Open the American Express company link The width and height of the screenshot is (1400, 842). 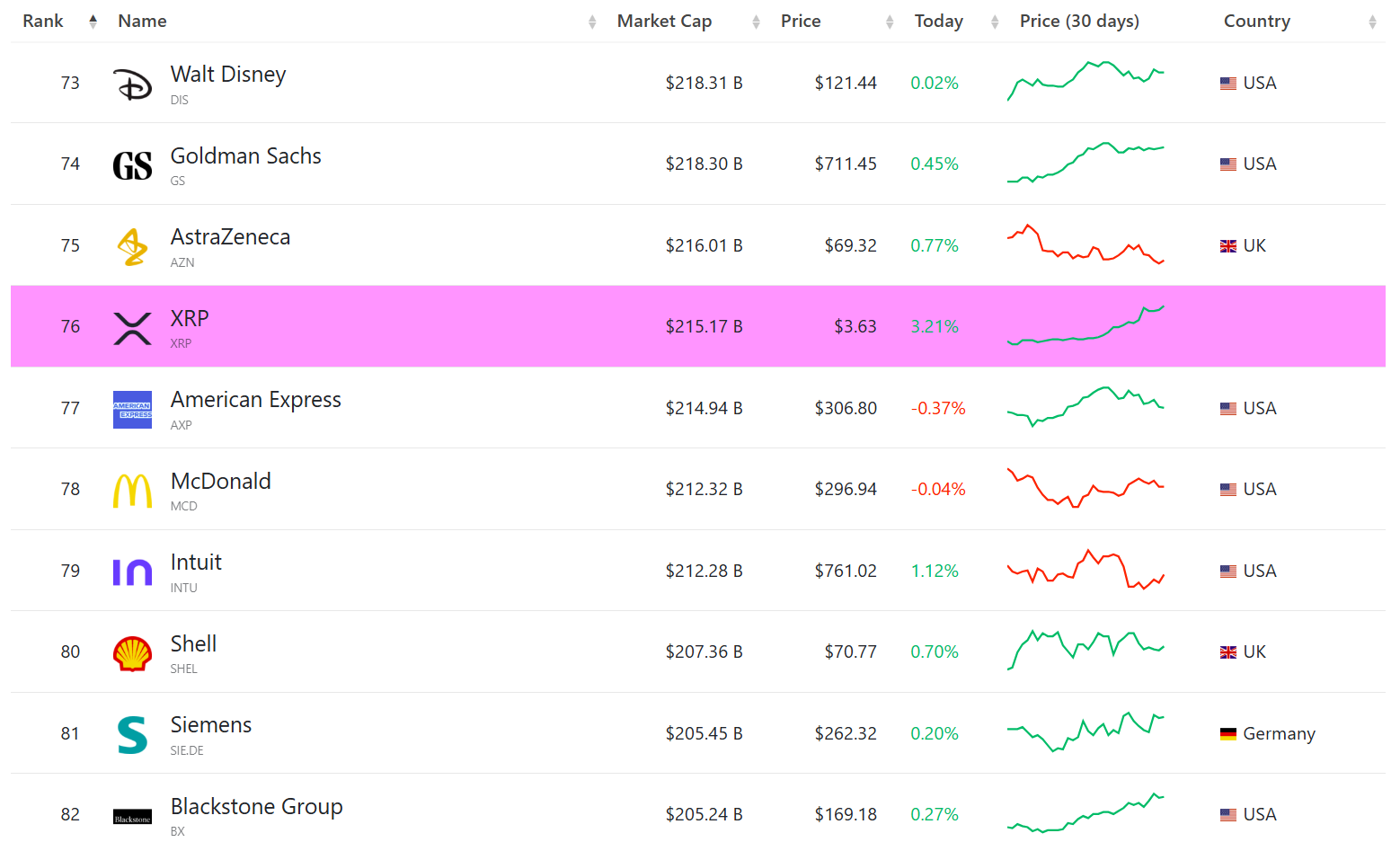[x=256, y=400]
